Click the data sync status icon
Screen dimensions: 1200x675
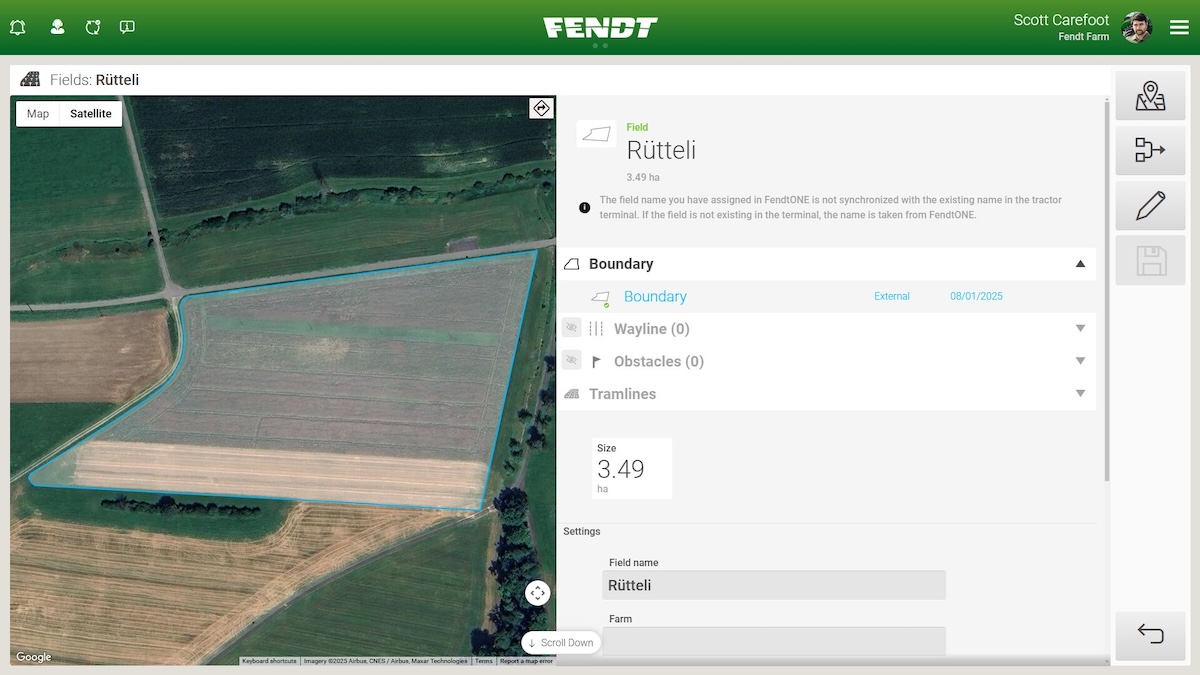pyautogui.click(x=92, y=27)
